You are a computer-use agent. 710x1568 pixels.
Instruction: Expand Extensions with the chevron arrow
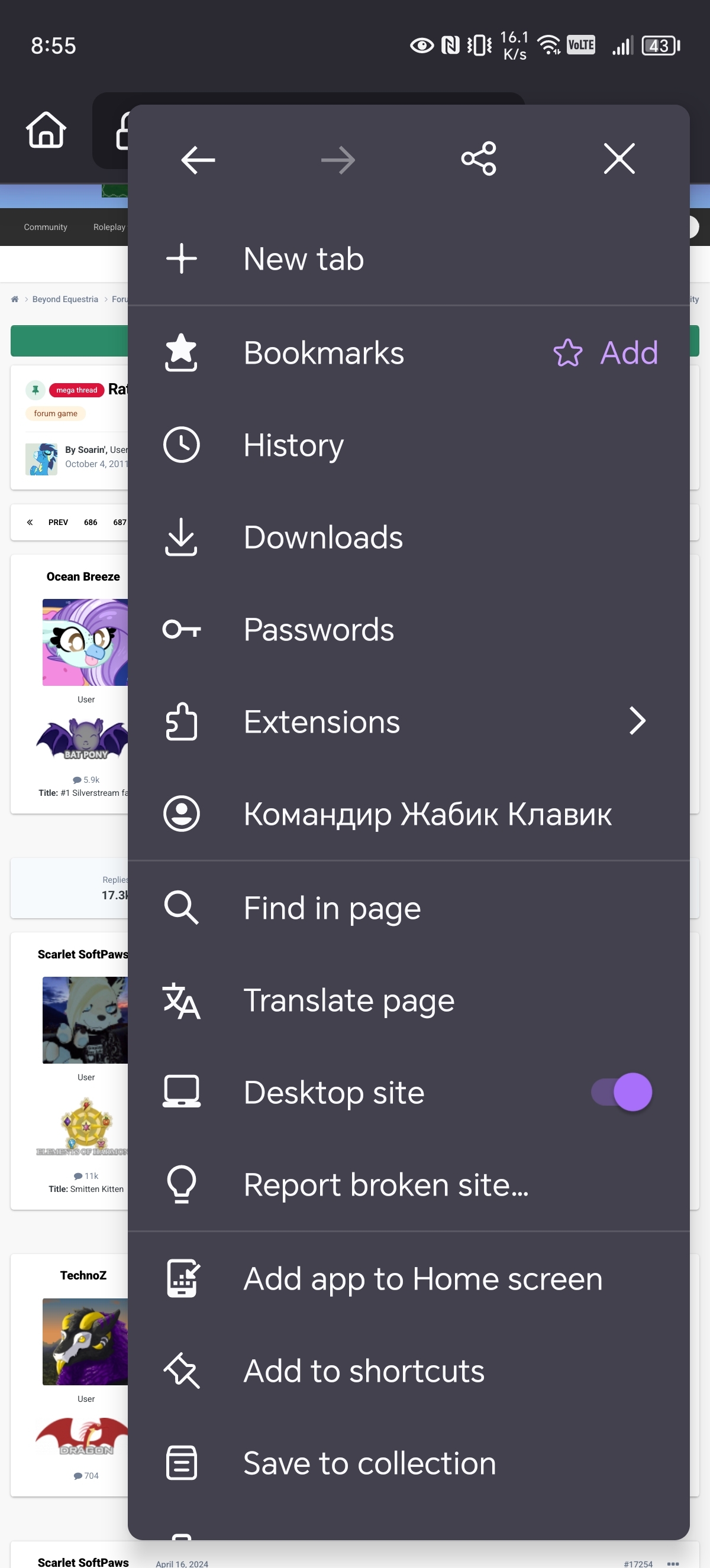click(x=637, y=721)
